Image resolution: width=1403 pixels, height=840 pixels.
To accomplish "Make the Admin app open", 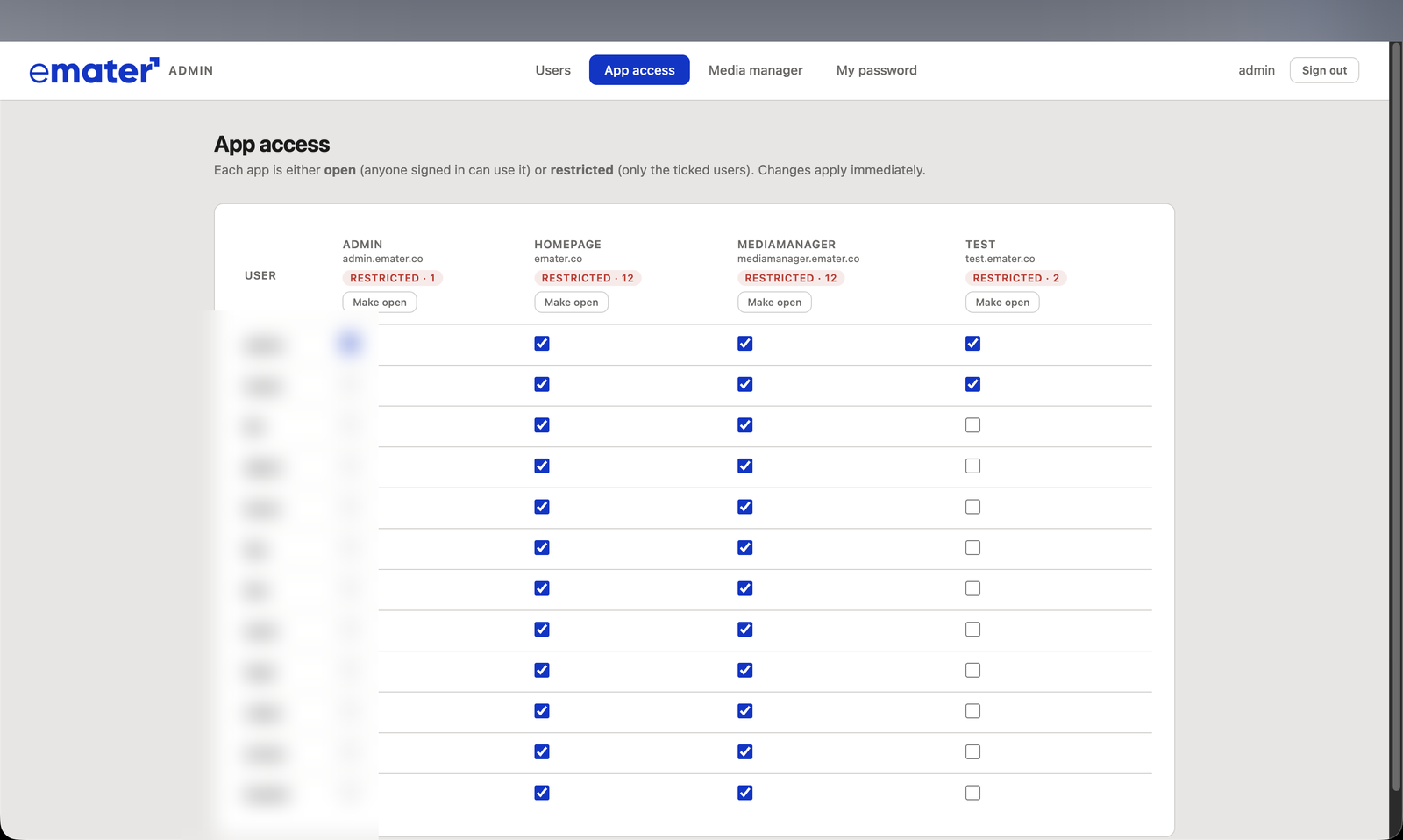I will point(380,303).
